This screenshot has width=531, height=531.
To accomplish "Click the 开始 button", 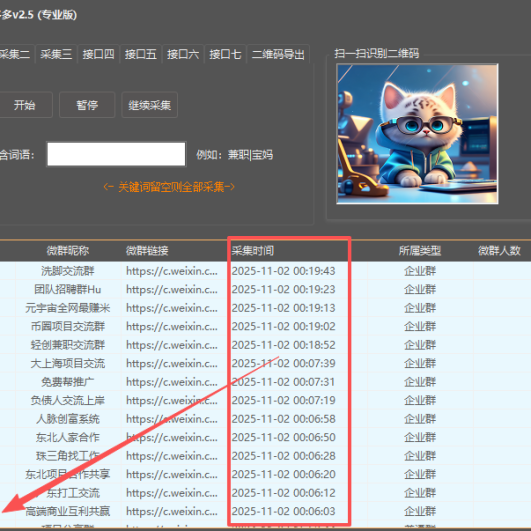I will click(x=25, y=105).
